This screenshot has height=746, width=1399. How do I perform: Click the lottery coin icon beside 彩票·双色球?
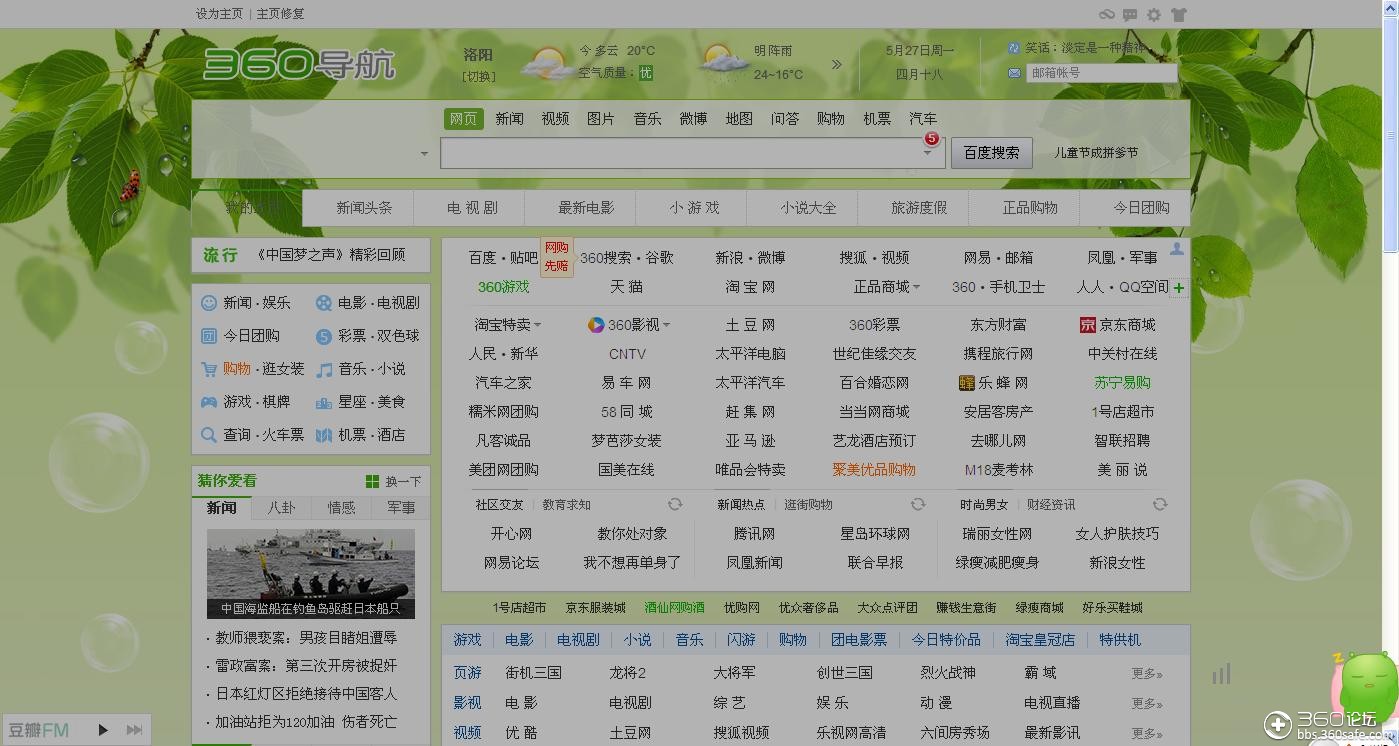tap(324, 336)
